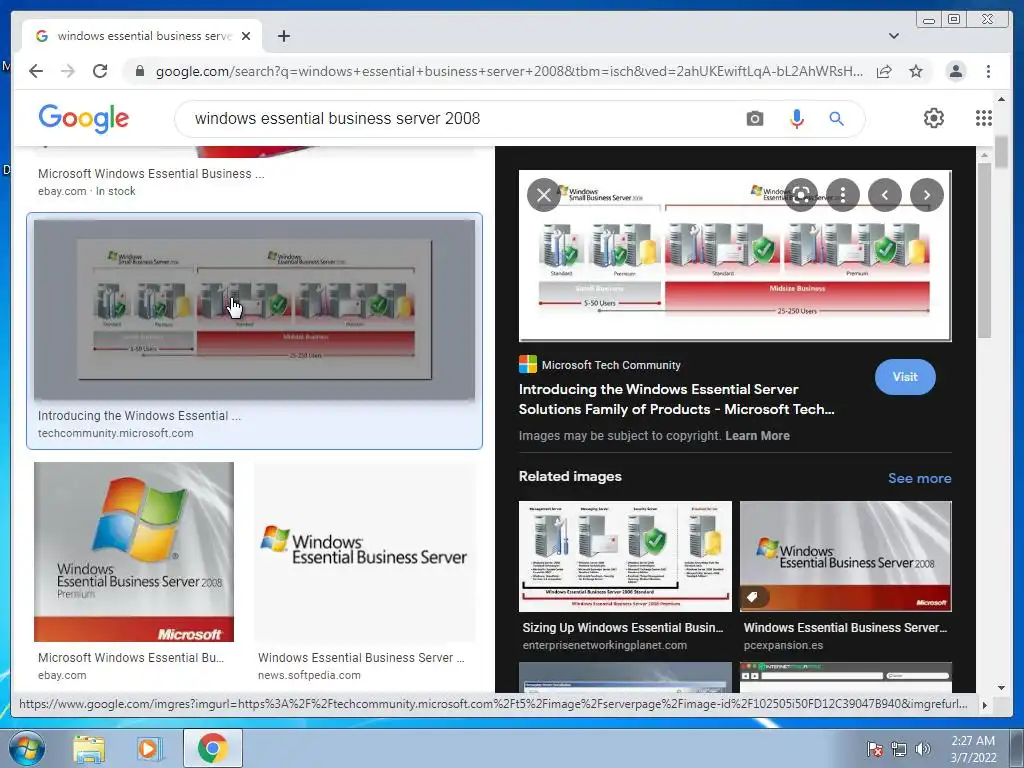Open the Chrome profile avatar
The image size is (1024, 768).
(956, 71)
